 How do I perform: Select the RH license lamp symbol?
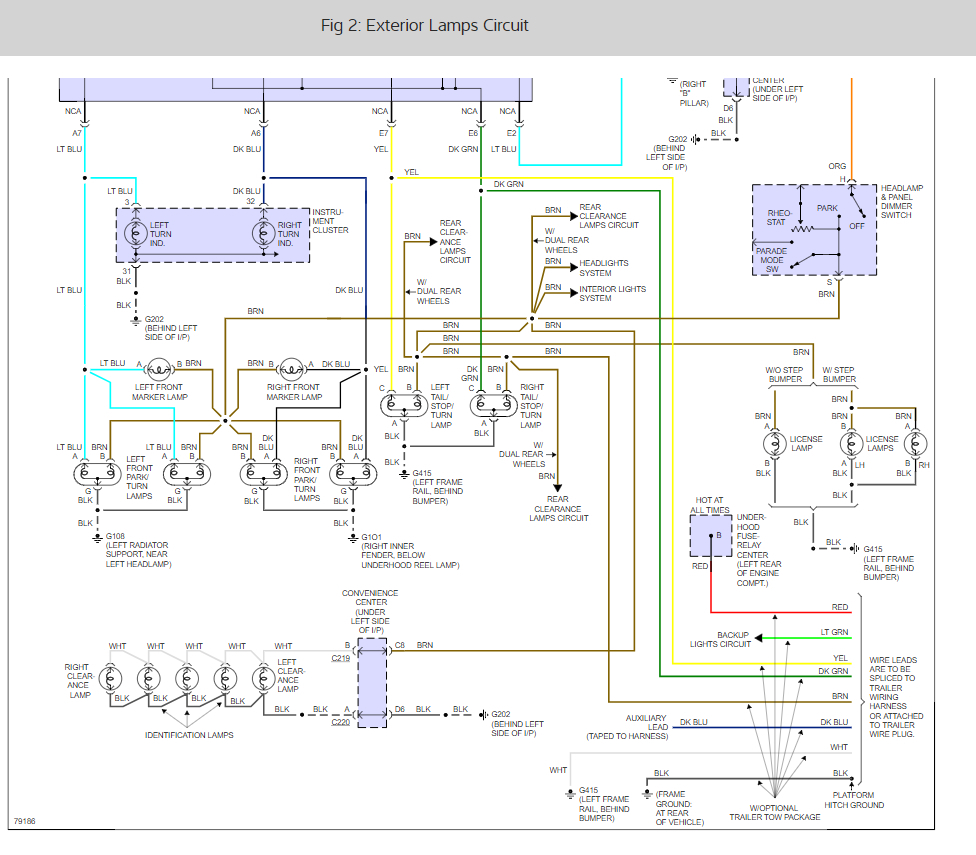click(913, 444)
